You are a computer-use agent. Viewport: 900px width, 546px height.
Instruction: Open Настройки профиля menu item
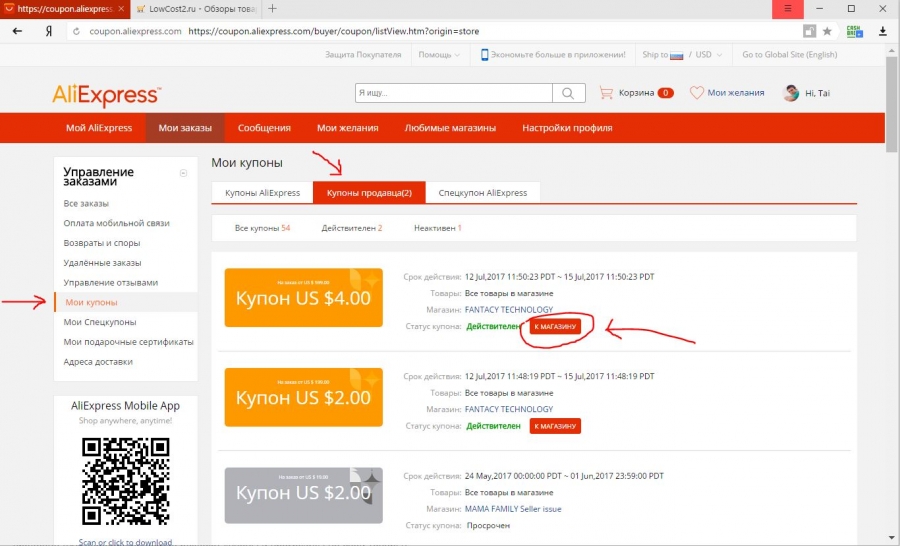tap(567, 128)
